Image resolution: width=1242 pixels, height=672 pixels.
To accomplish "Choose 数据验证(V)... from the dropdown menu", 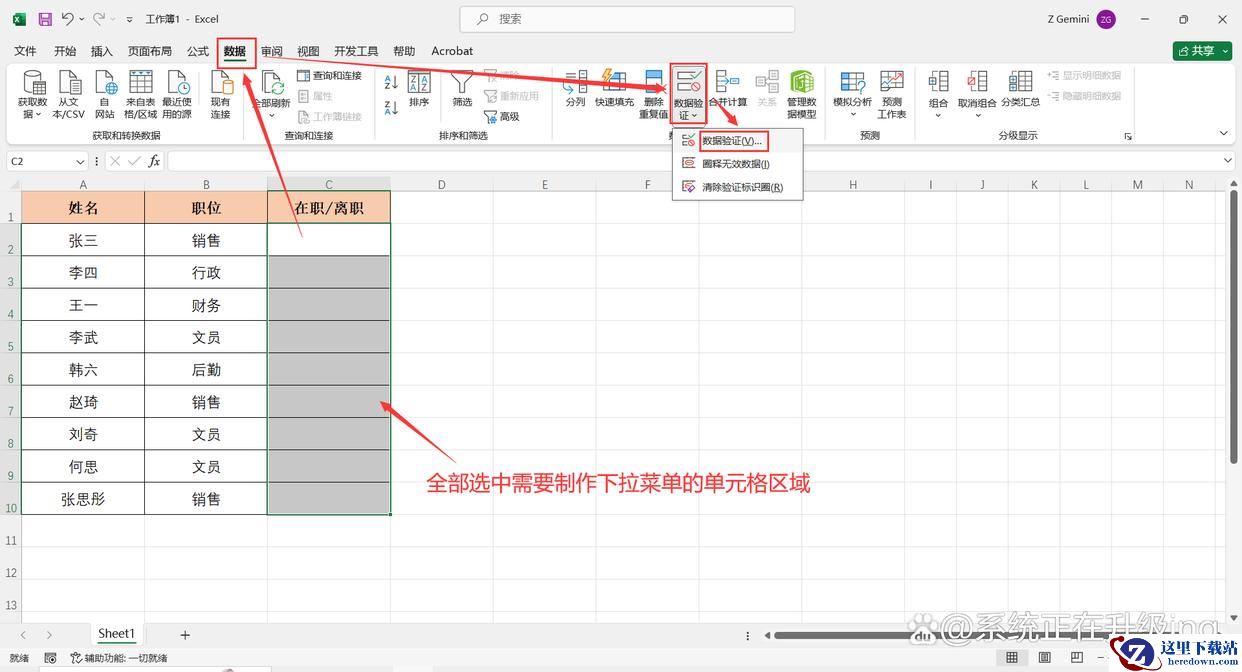I will 731,141.
